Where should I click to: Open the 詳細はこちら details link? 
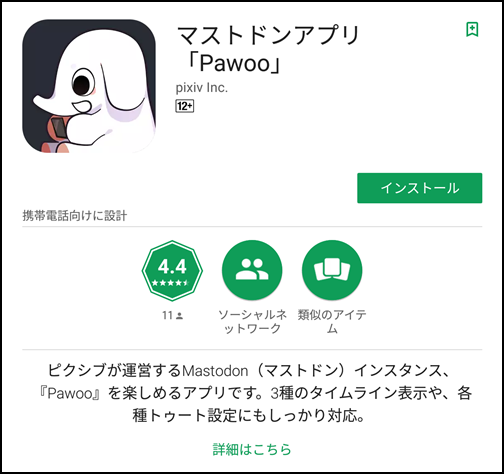click(252, 449)
